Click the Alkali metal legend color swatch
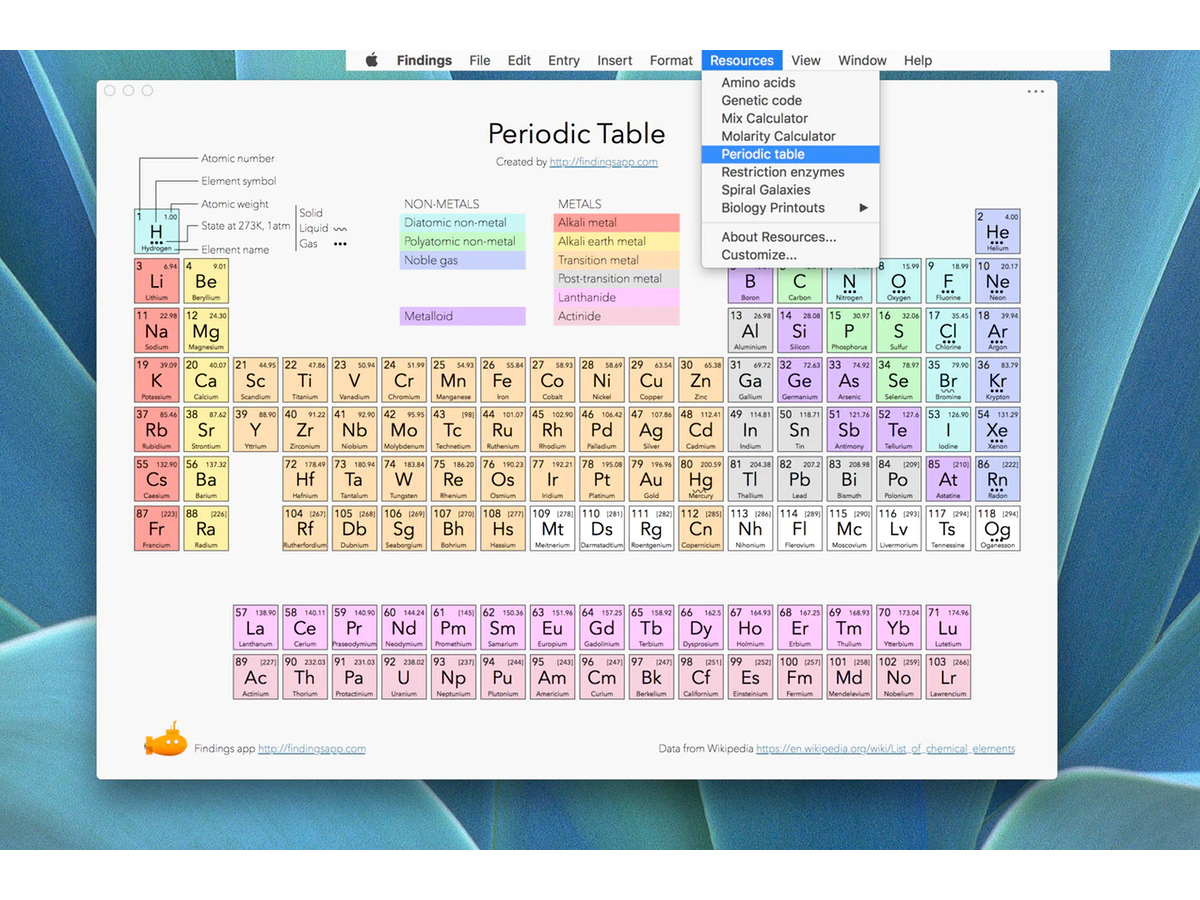The height and width of the screenshot is (900, 1200). point(615,222)
